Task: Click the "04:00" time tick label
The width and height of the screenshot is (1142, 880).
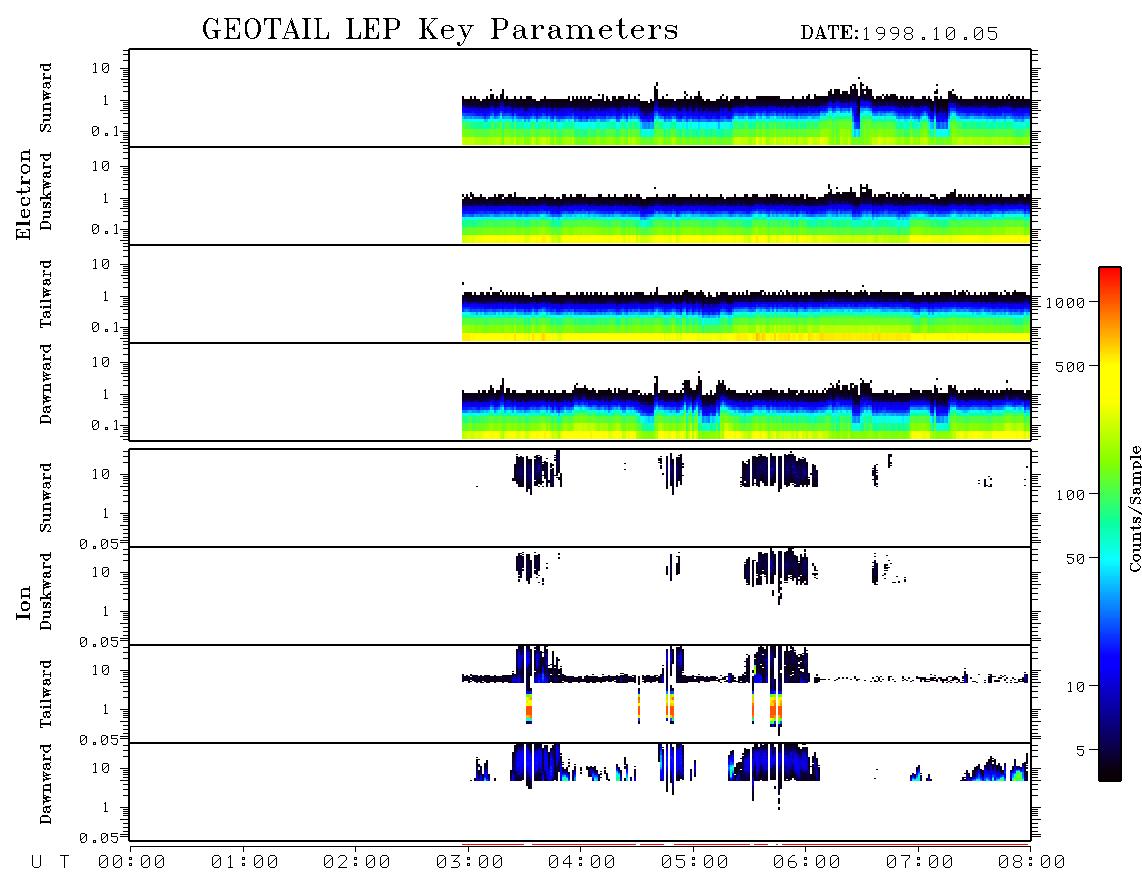Action: [582, 863]
